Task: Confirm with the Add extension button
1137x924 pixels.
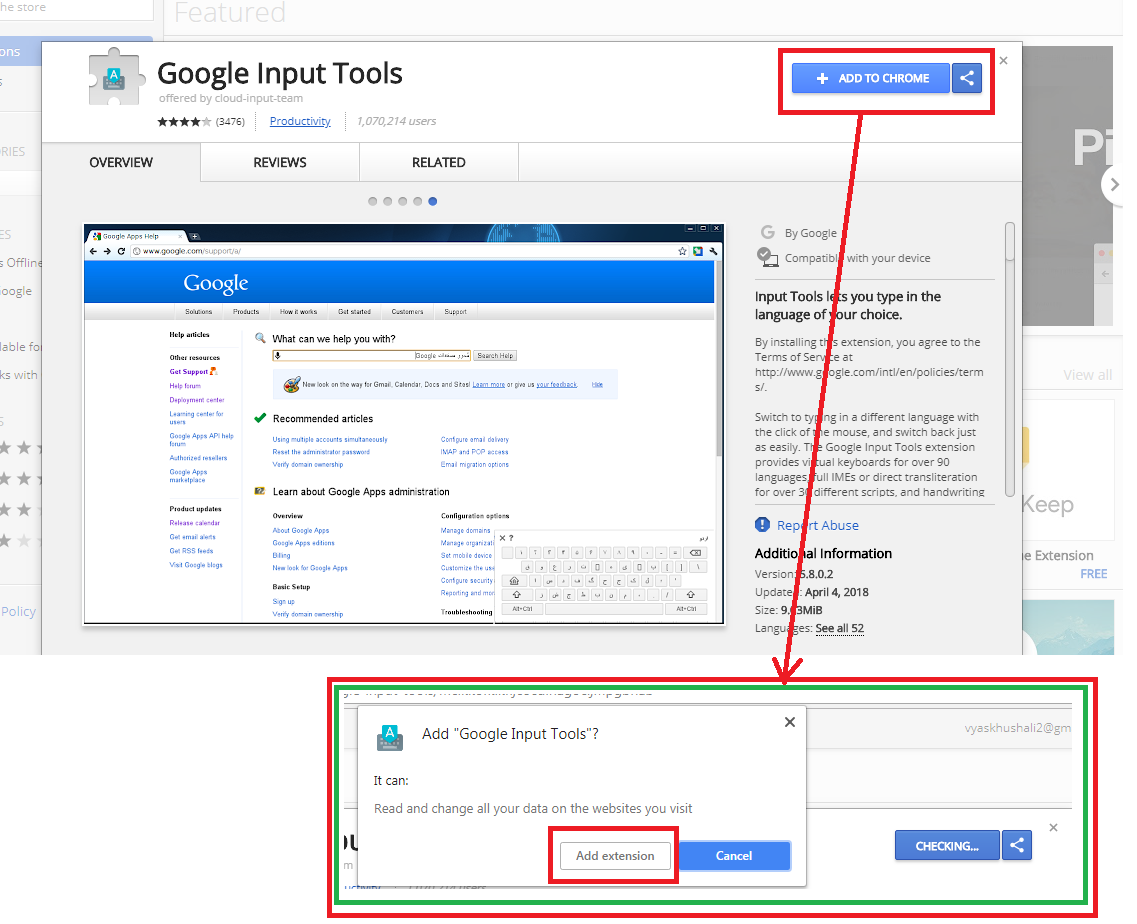Action: (615, 856)
